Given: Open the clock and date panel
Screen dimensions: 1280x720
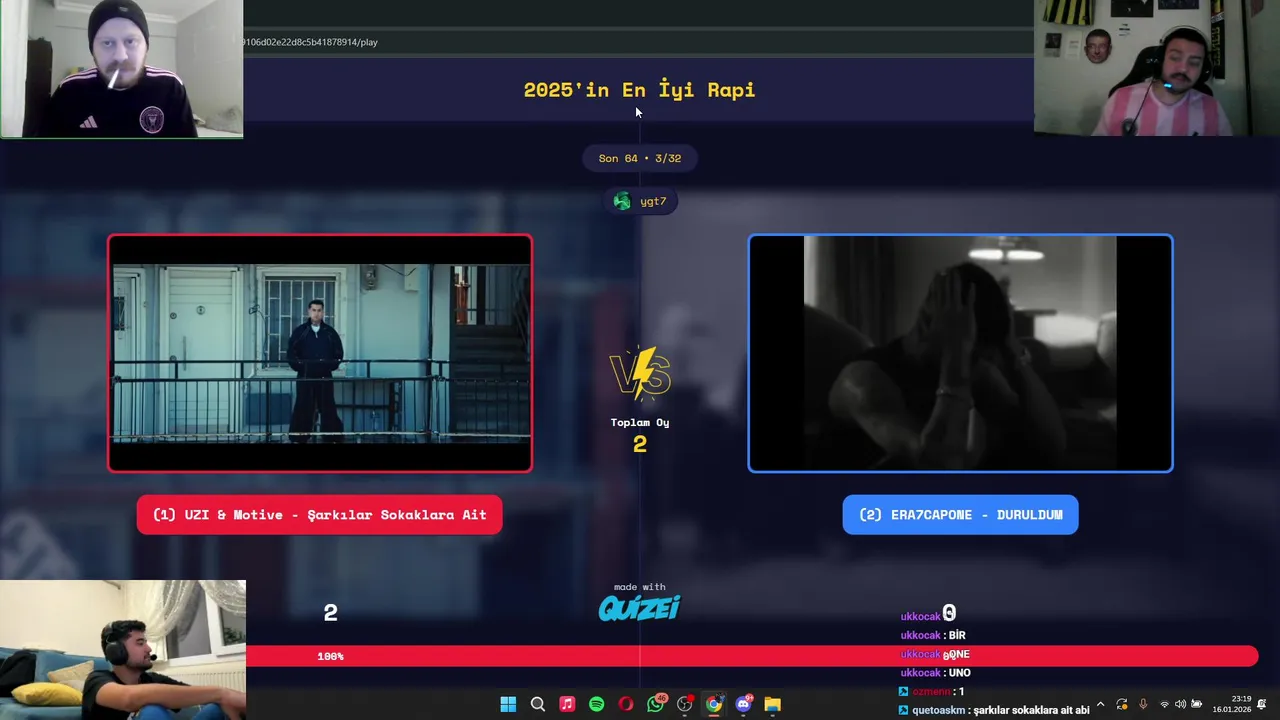Looking at the screenshot, I should tap(1232, 704).
